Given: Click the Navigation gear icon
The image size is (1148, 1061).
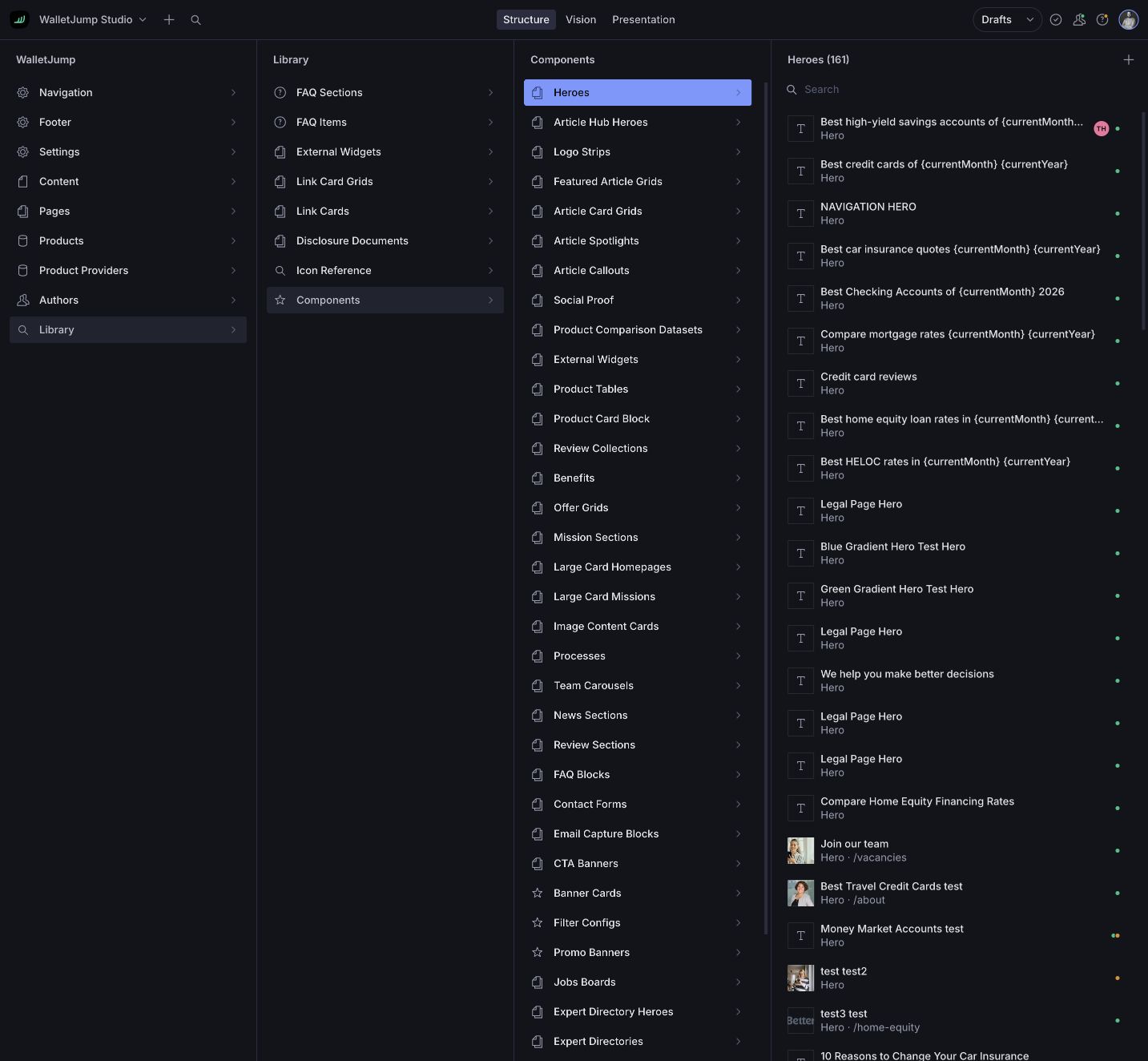Looking at the screenshot, I should pos(23,92).
